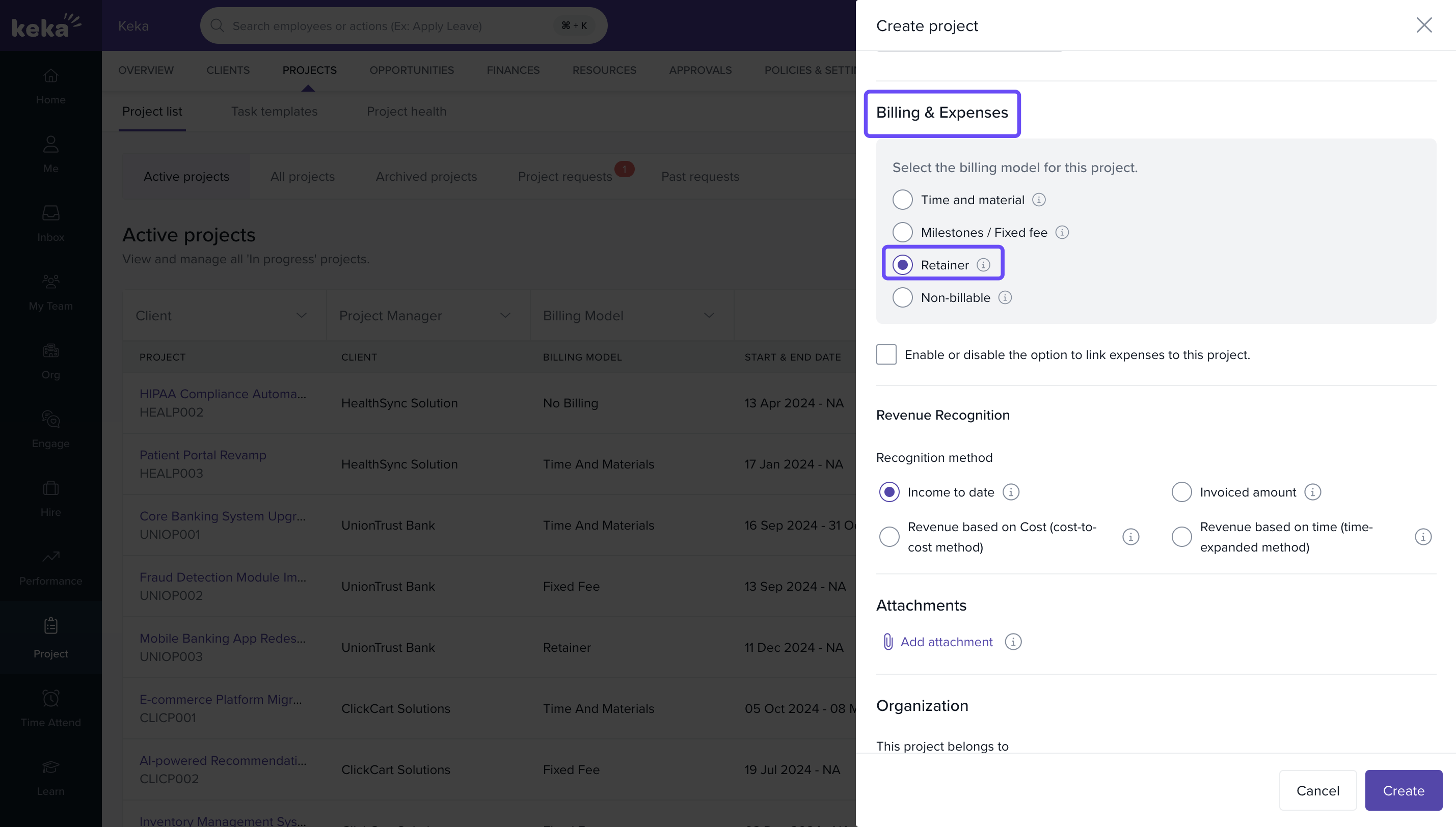
Task: Click the Time Attend sidebar icon
Action: tap(50, 708)
